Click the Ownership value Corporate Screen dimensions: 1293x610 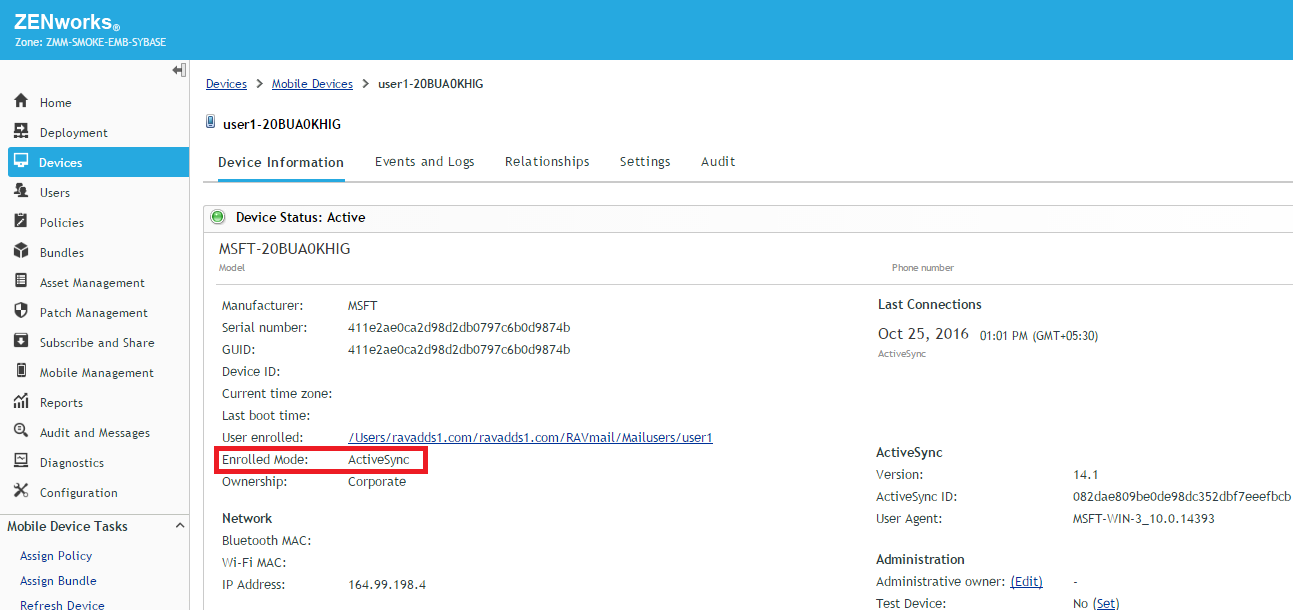pyautogui.click(x=377, y=482)
